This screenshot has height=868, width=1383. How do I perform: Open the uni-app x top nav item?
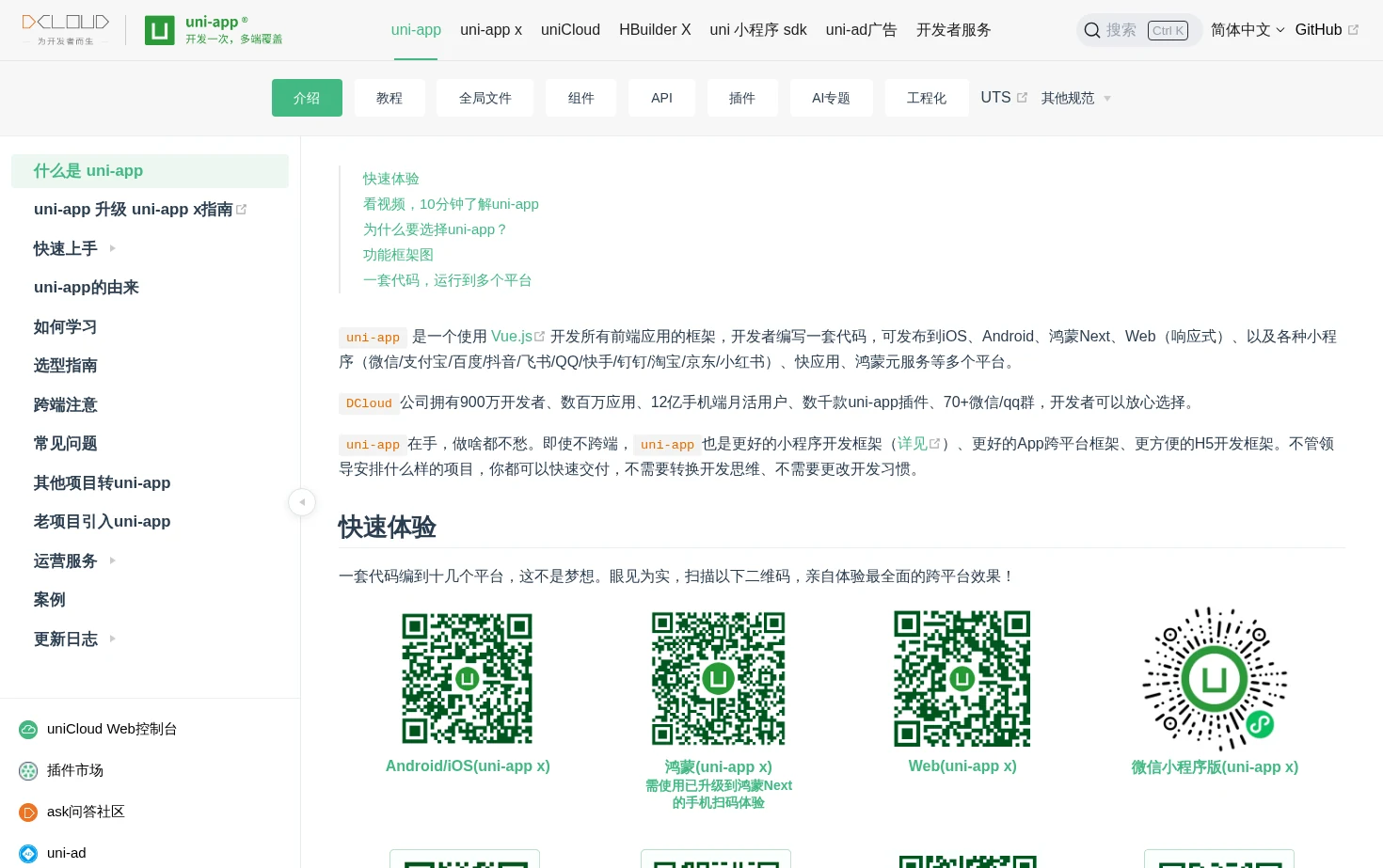tap(491, 30)
